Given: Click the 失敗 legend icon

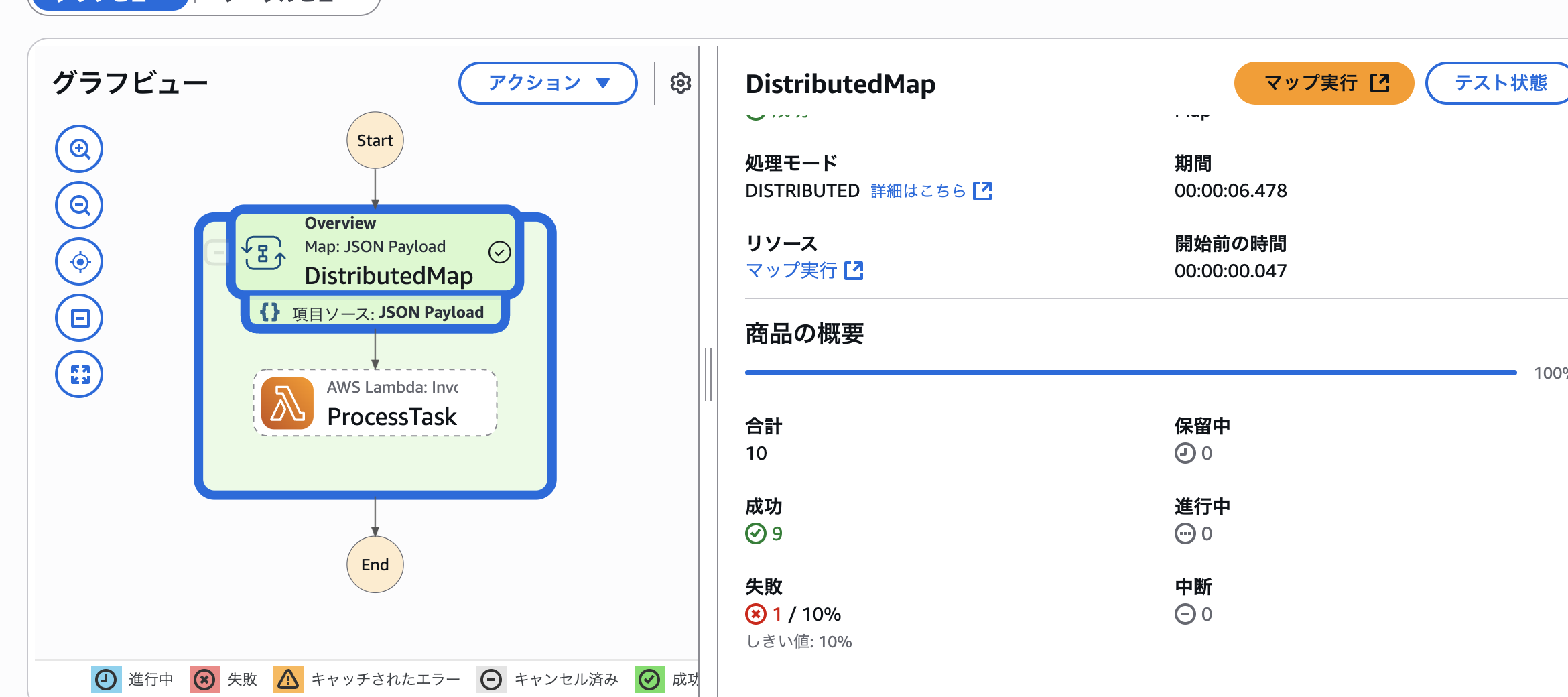Looking at the screenshot, I should [204, 680].
